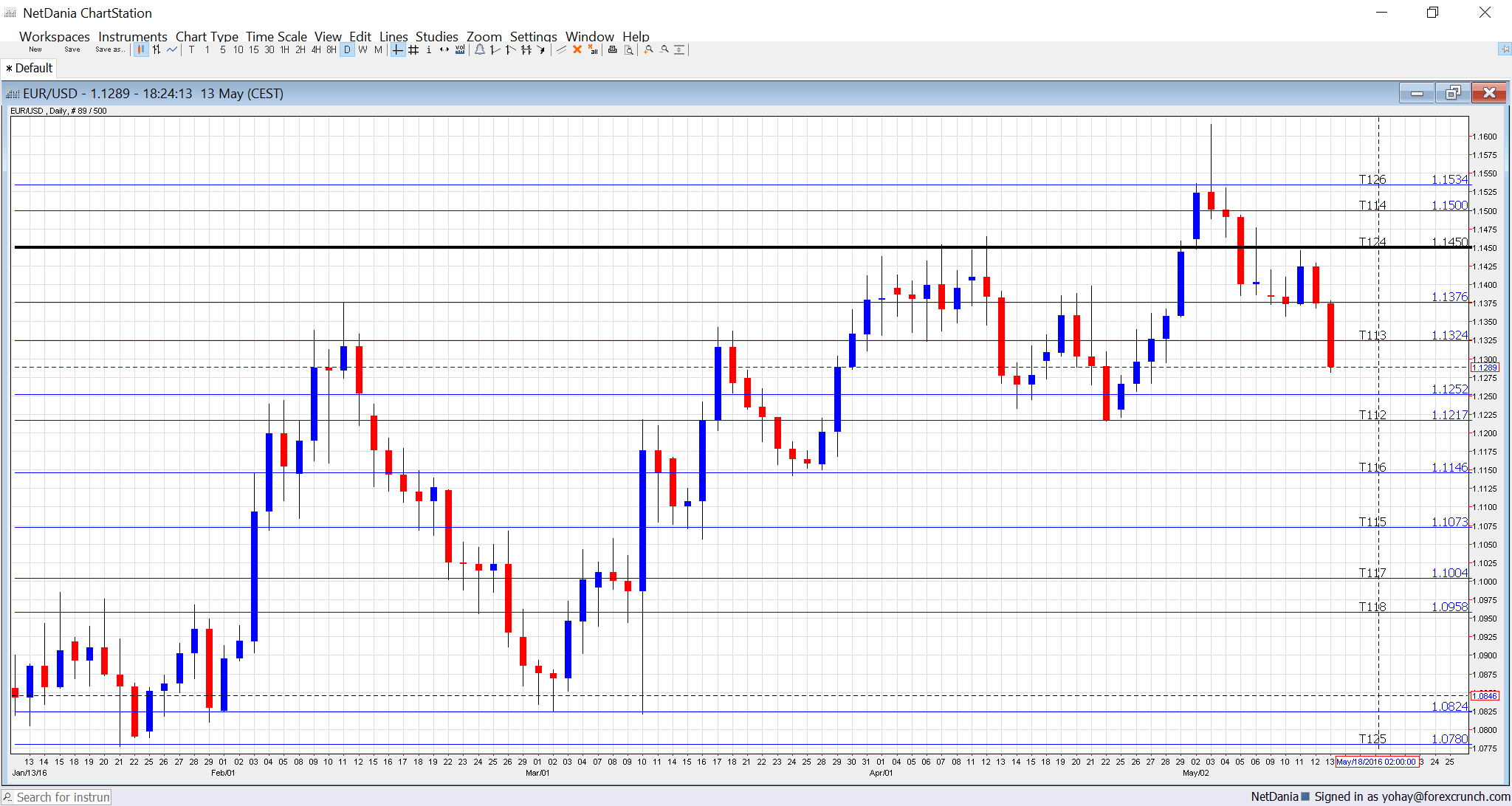
Task: Click the May/18/2016 date marker
Action: click(x=1376, y=762)
